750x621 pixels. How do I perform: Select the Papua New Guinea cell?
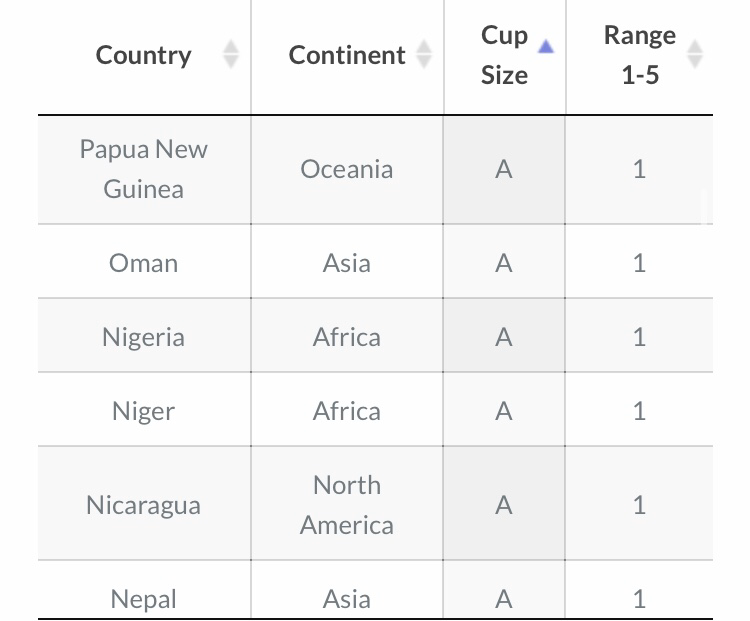click(x=143, y=169)
